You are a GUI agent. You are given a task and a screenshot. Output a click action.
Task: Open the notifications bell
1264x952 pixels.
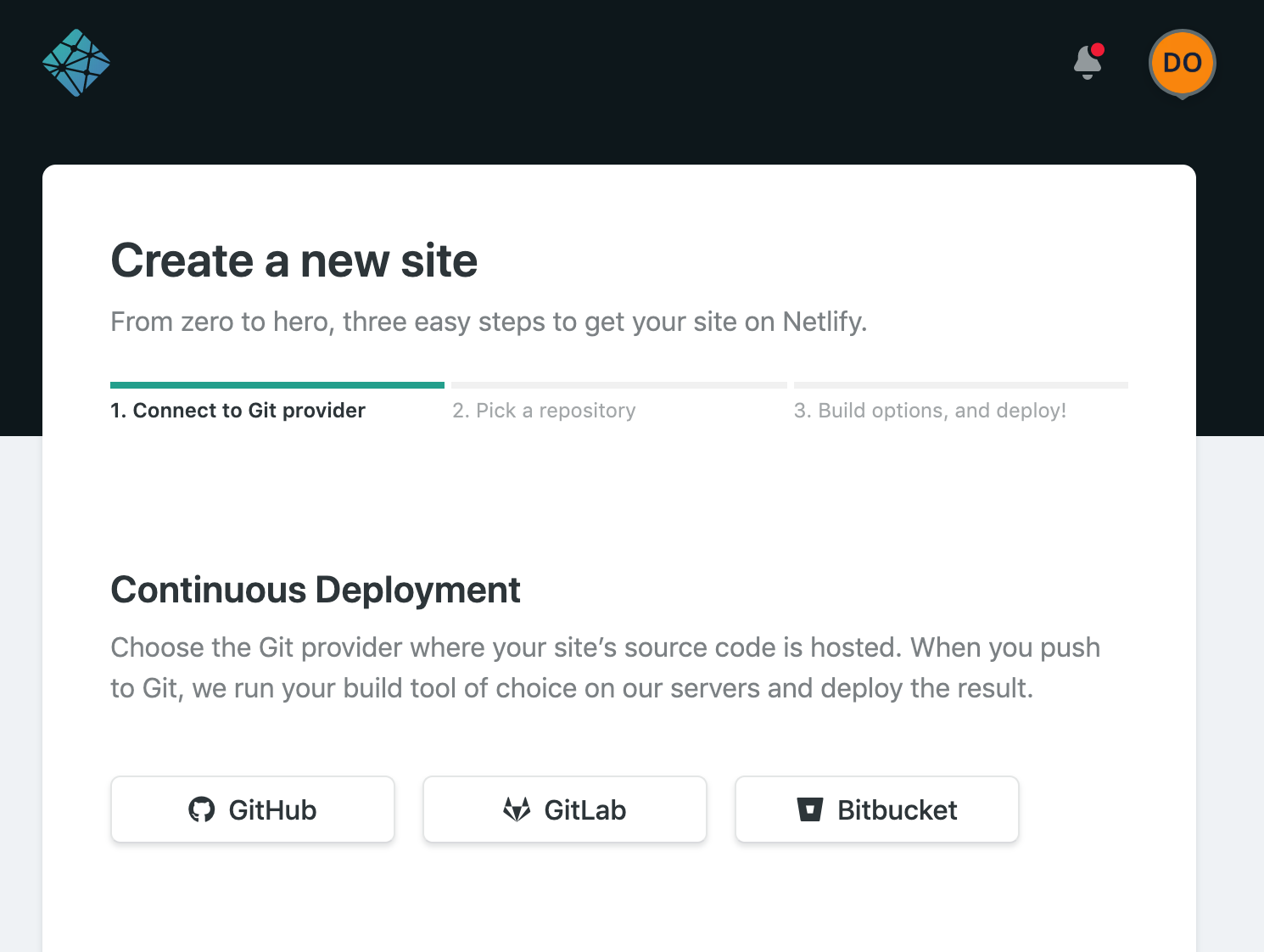coord(1088,62)
